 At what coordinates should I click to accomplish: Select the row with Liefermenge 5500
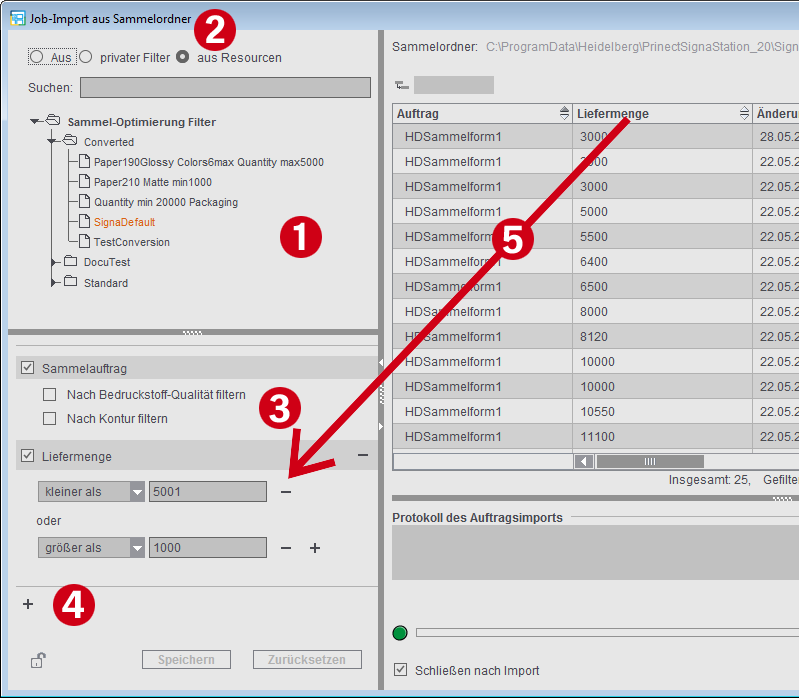pos(596,236)
